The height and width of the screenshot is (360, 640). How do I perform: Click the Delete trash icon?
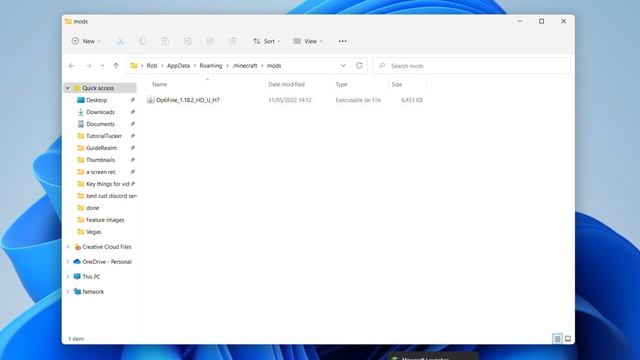(x=233, y=41)
